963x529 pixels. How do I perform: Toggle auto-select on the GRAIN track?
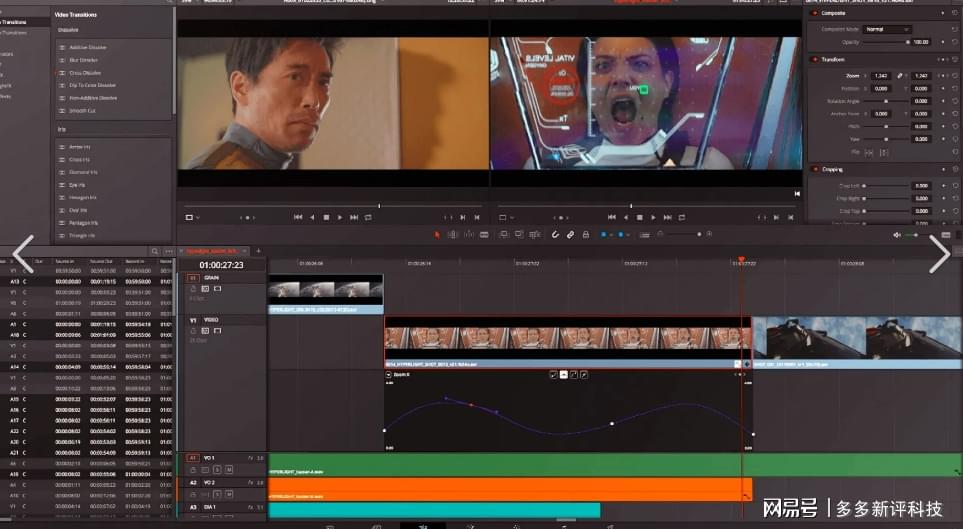click(x=205, y=289)
